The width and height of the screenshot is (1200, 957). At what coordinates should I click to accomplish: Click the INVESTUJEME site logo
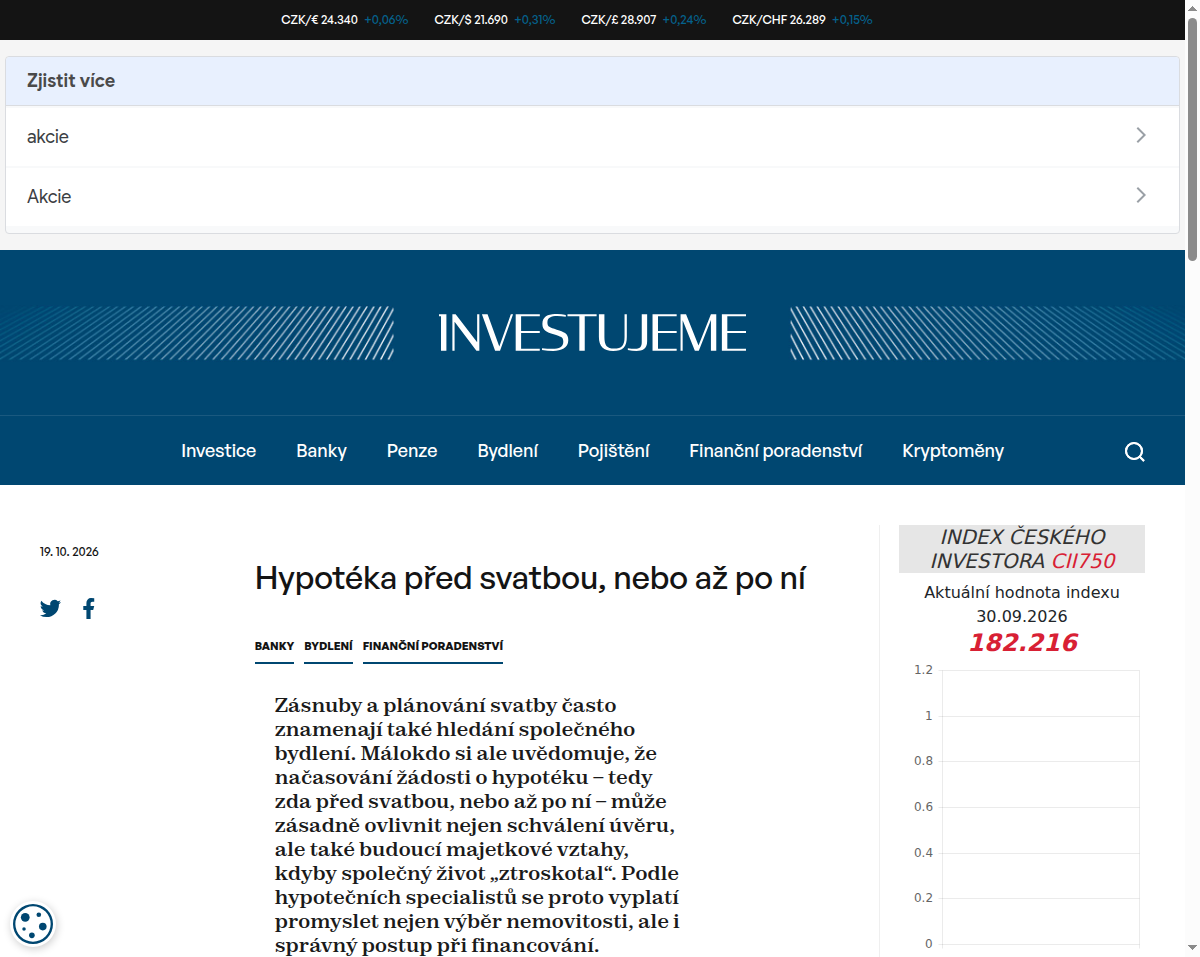(593, 333)
